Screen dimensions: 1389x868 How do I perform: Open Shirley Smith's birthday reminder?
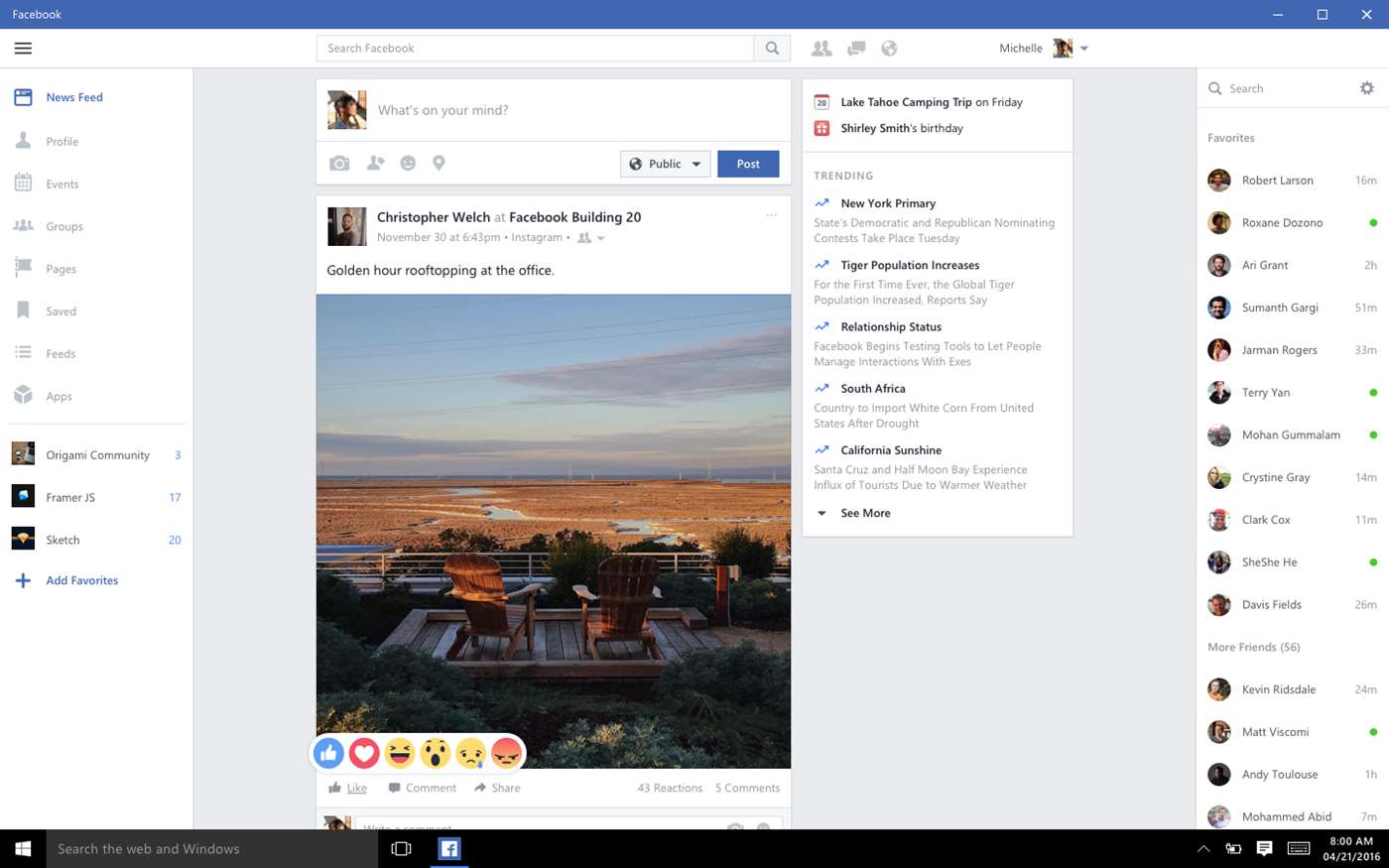tap(901, 128)
